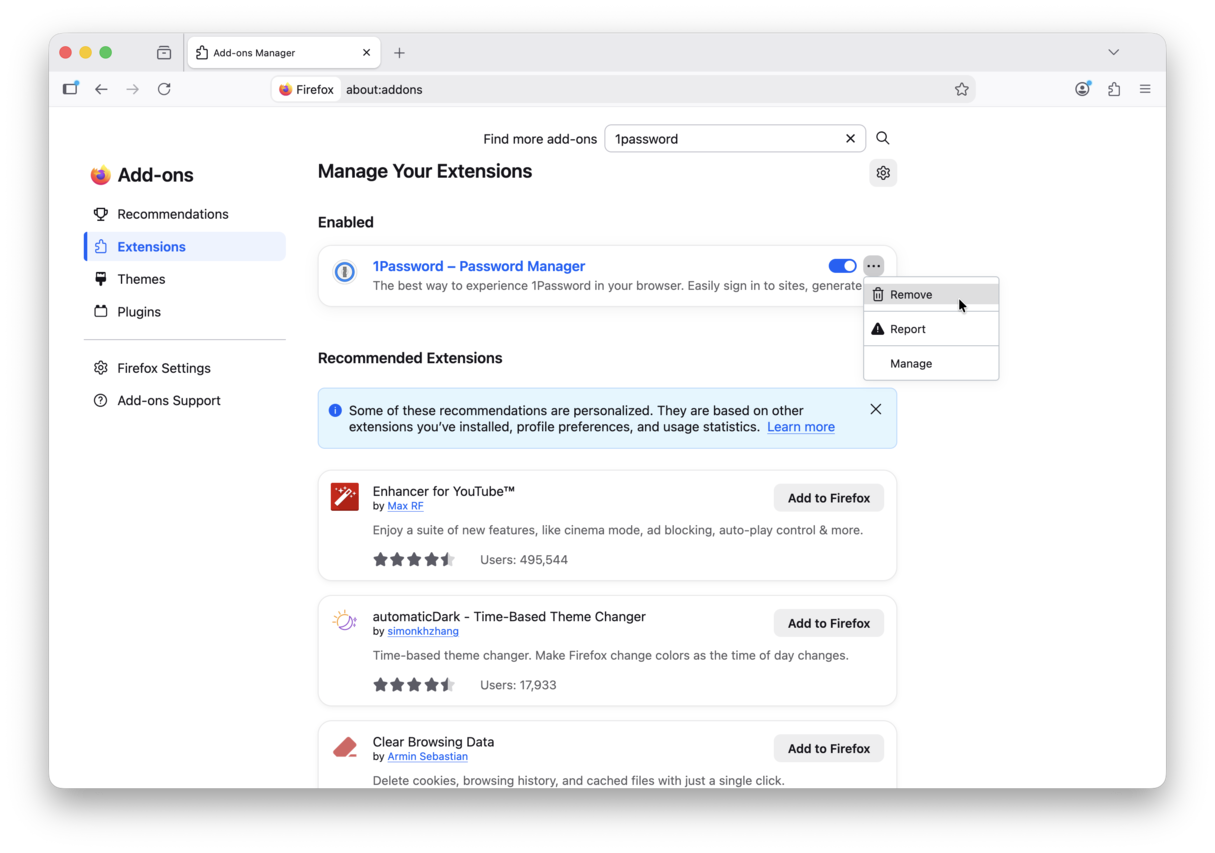The image size is (1215, 853).
Task: Open the extensions tools gear menu
Action: click(x=883, y=173)
